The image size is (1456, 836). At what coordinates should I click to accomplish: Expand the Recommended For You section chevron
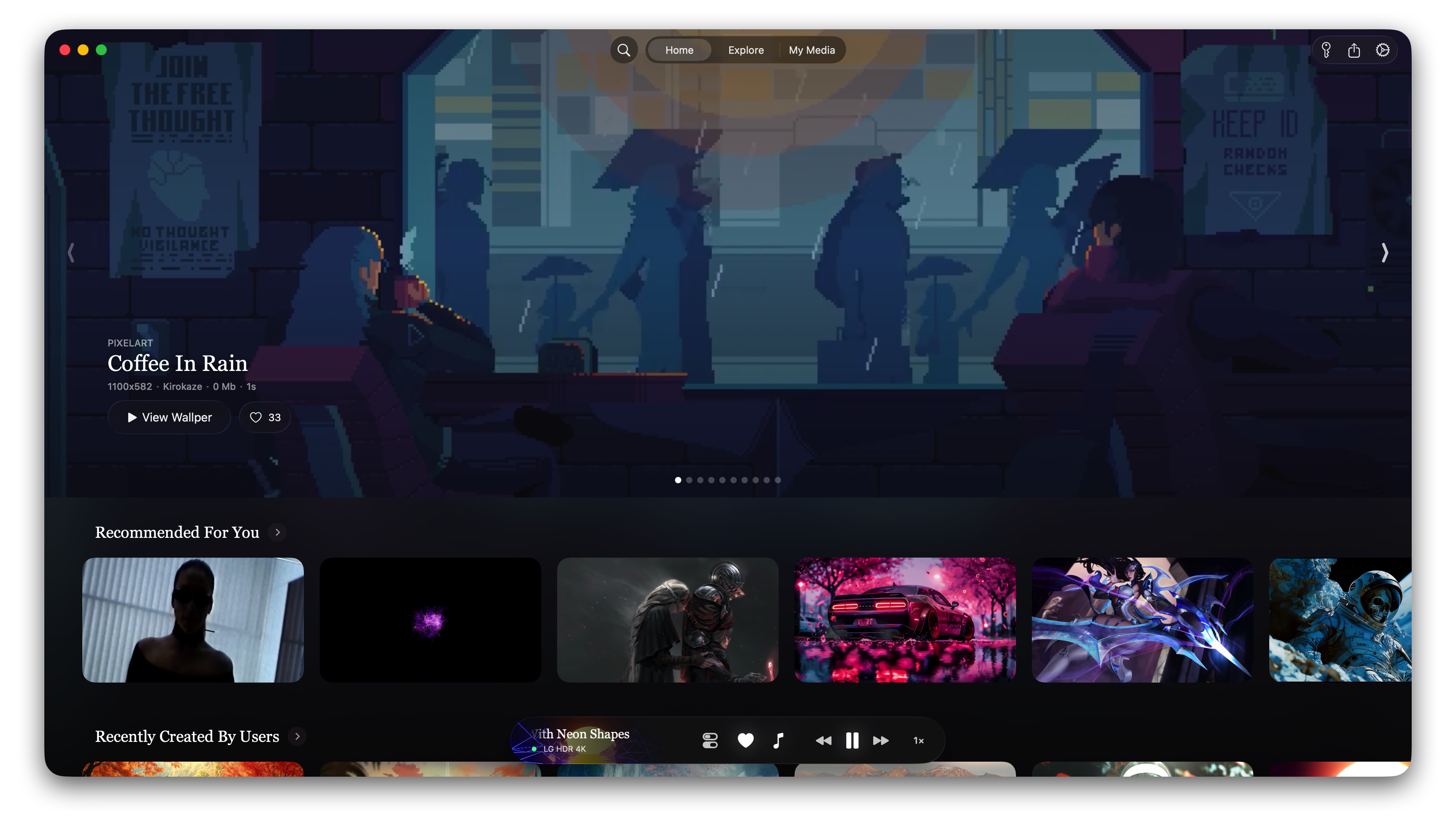[x=277, y=532]
